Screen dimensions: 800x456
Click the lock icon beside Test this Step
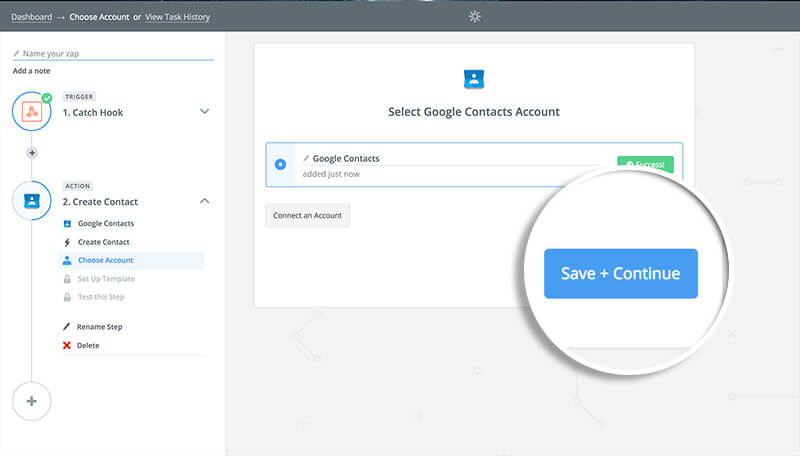coord(67,297)
